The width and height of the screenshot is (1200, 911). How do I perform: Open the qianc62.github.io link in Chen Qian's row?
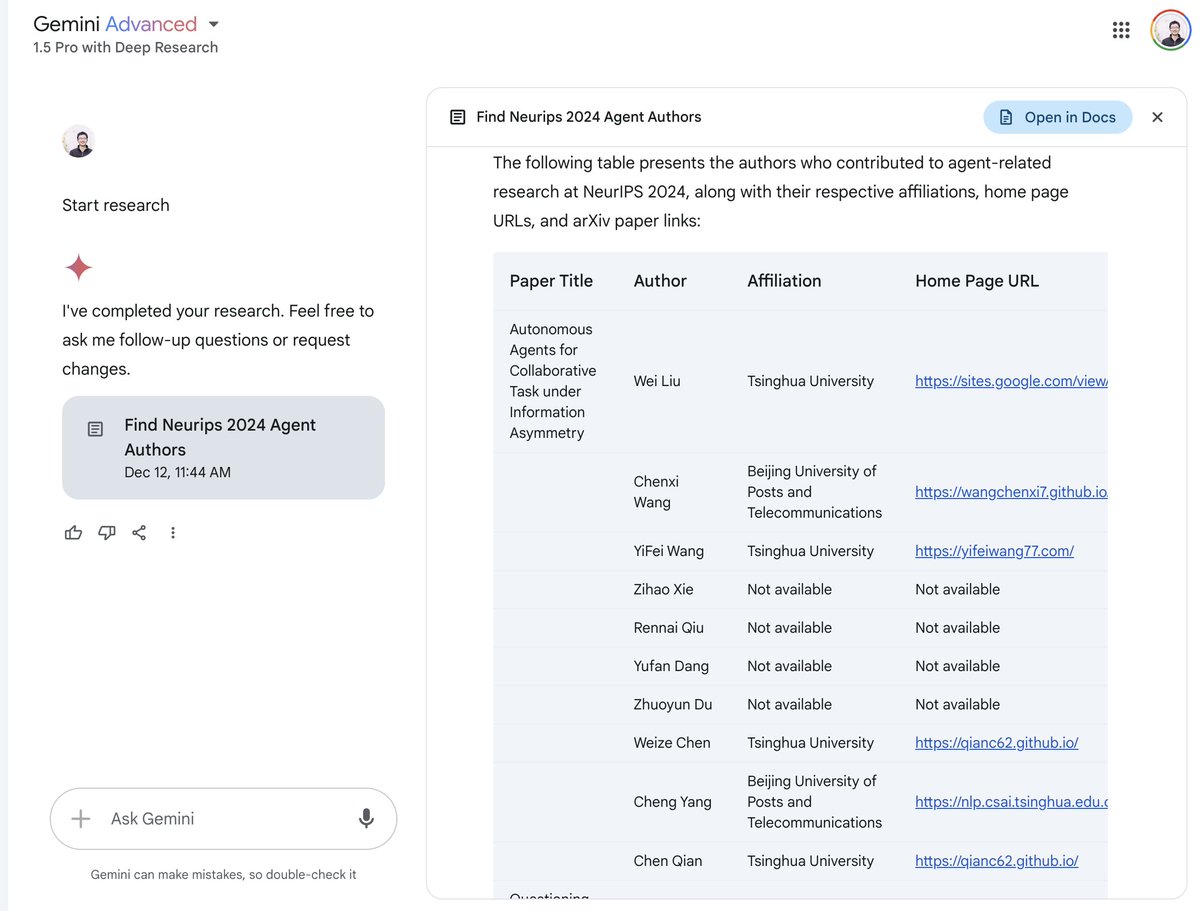coord(996,861)
